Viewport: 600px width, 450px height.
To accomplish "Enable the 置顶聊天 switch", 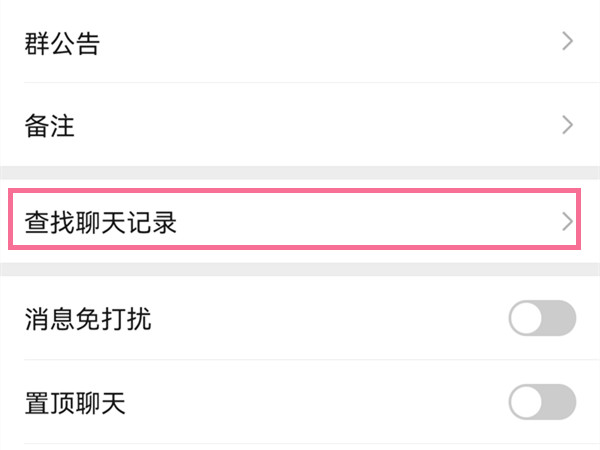I will [542, 402].
